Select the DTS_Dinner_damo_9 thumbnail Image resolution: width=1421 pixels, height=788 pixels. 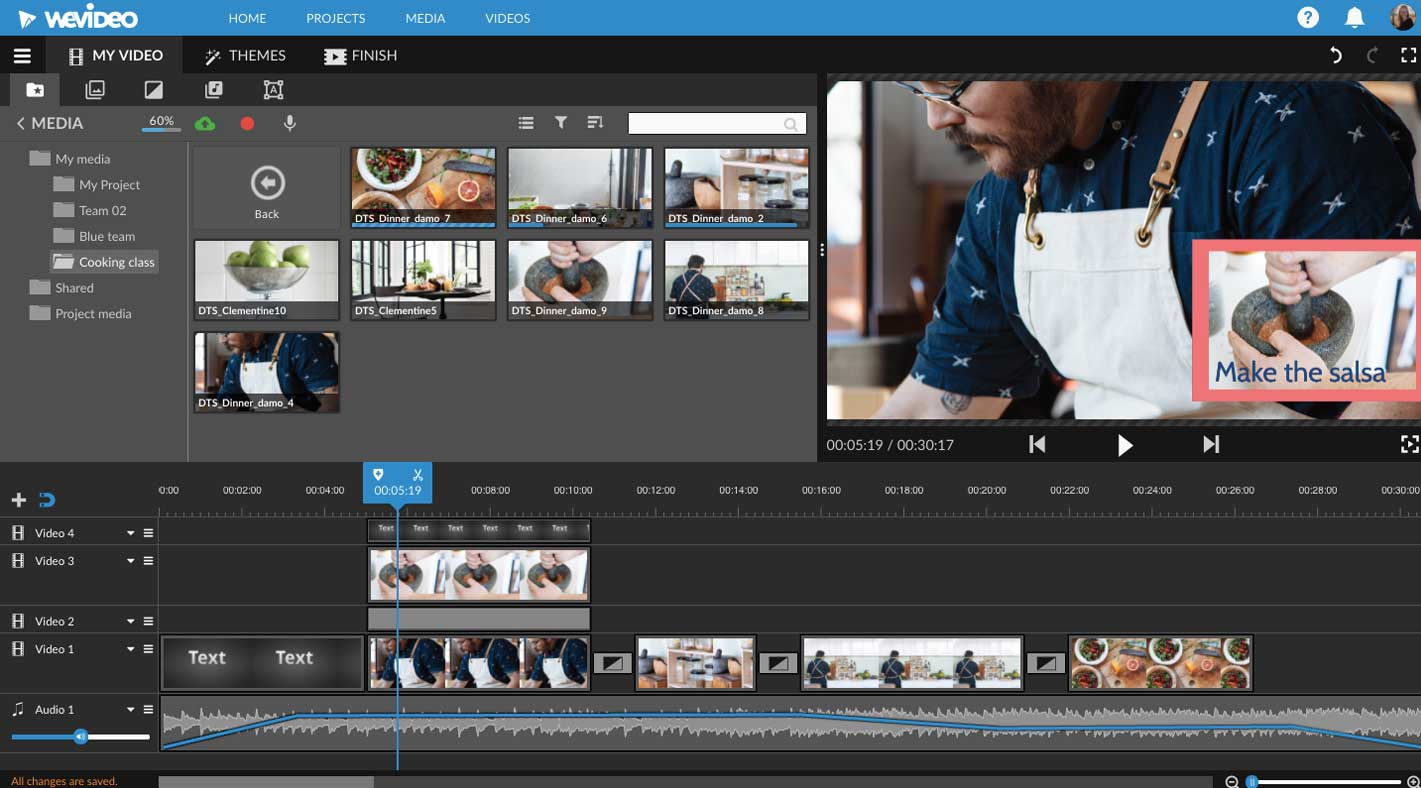point(580,279)
